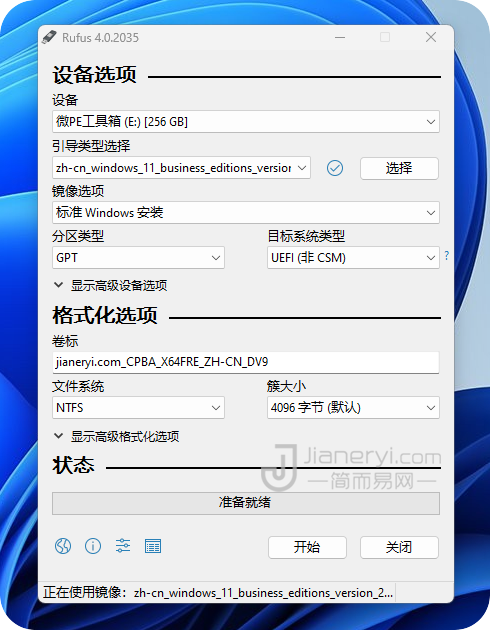Open application settings sliders icon
490x630 pixels.
(123, 546)
